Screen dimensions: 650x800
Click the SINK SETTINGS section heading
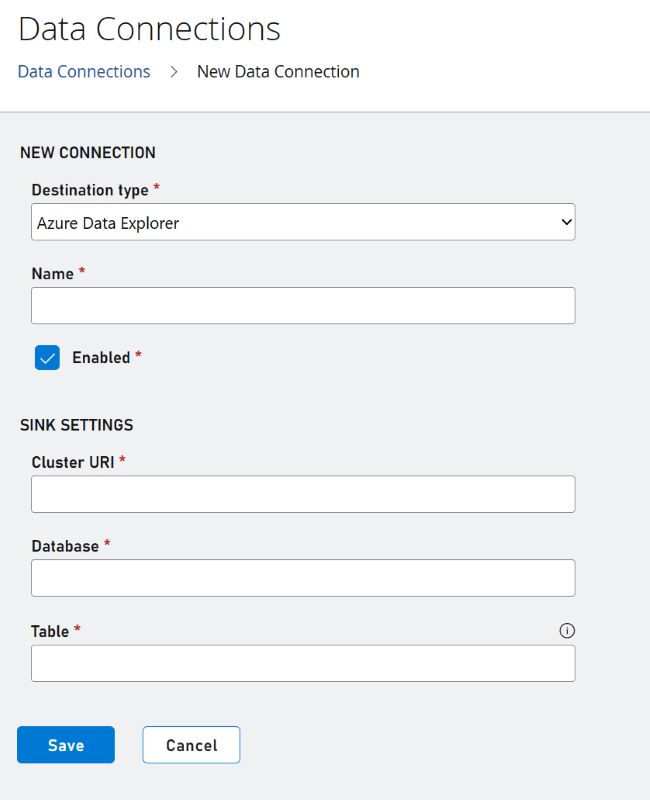pos(77,425)
